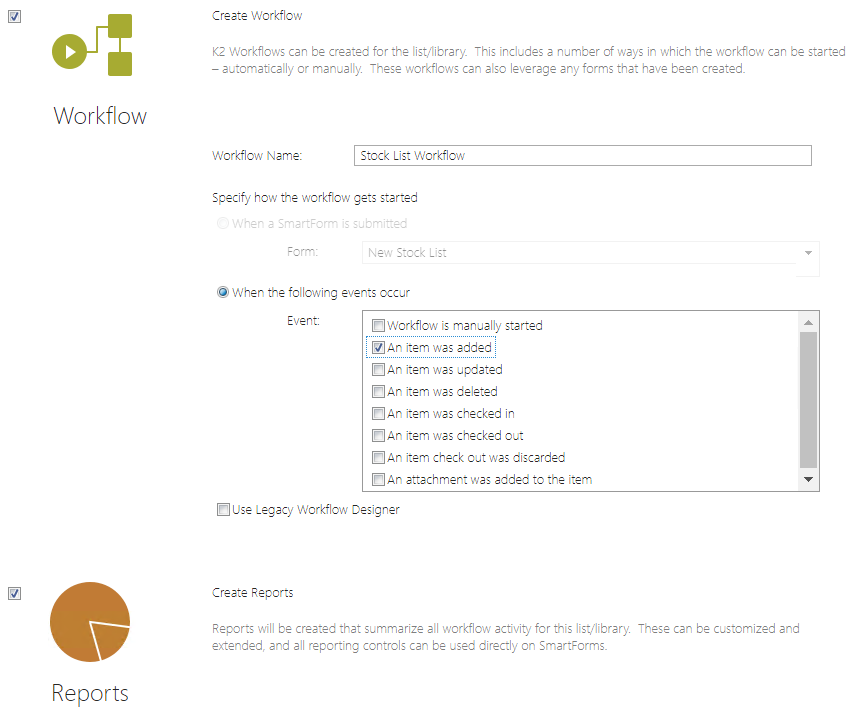Click the 'Create Workflow' title text

257,16
